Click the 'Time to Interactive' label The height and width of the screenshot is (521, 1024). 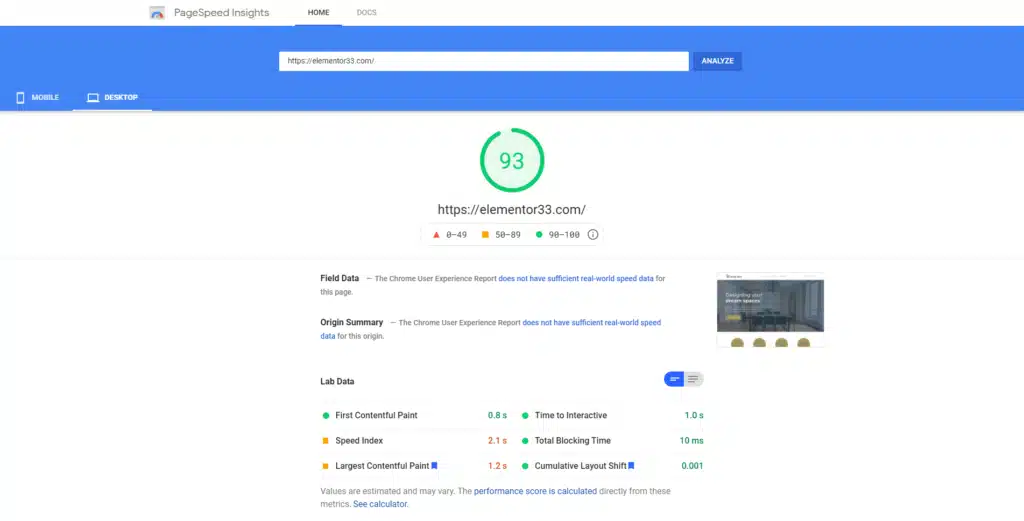[x=571, y=415]
